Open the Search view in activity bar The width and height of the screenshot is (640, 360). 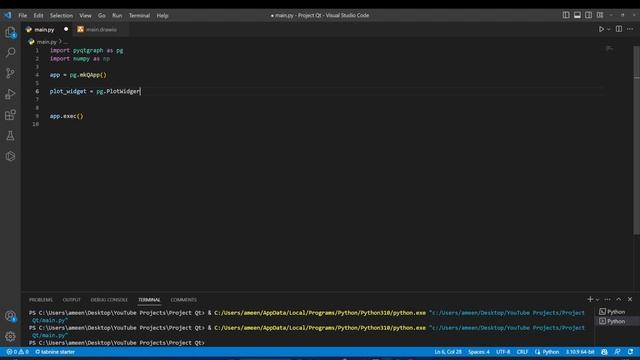pyautogui.click(x=10, y=53)
